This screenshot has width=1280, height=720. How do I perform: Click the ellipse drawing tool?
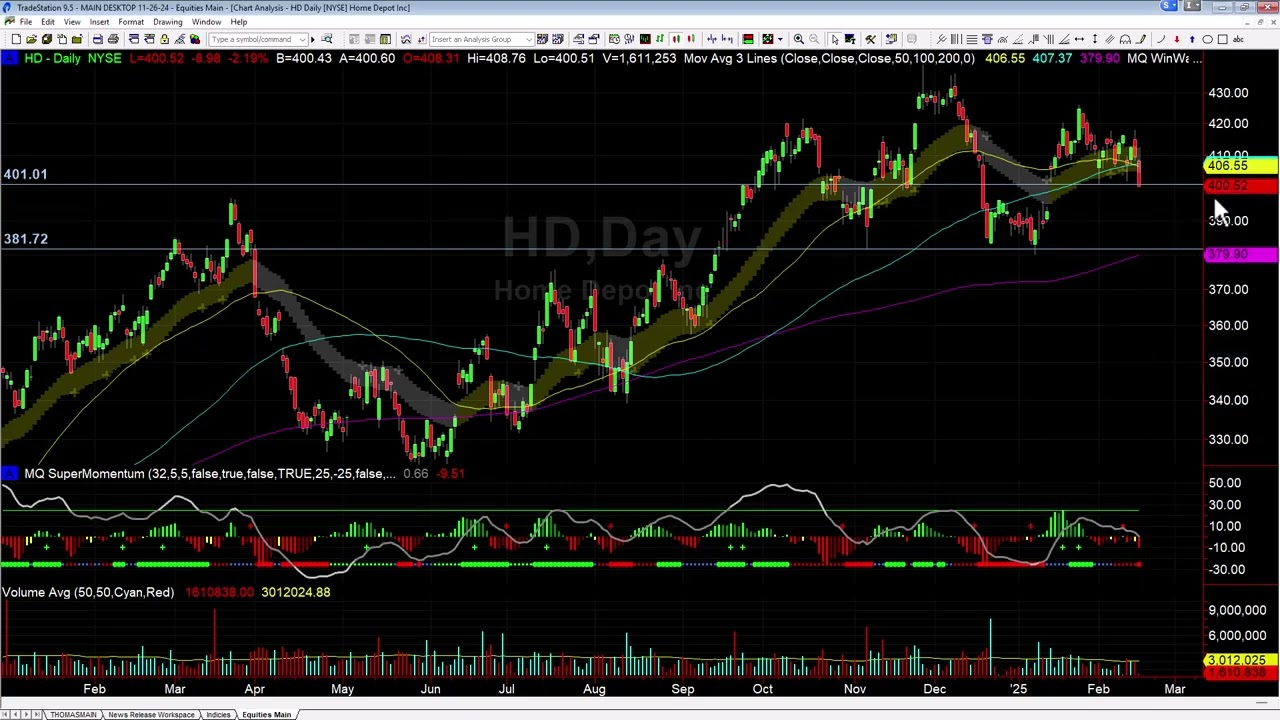click(x=1208, y=39)
